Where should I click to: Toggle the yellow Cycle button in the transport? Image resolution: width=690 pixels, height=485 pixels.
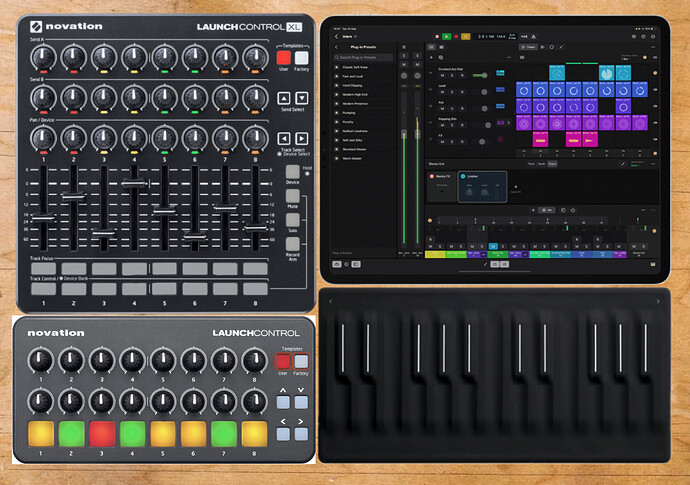click(466, 37)
